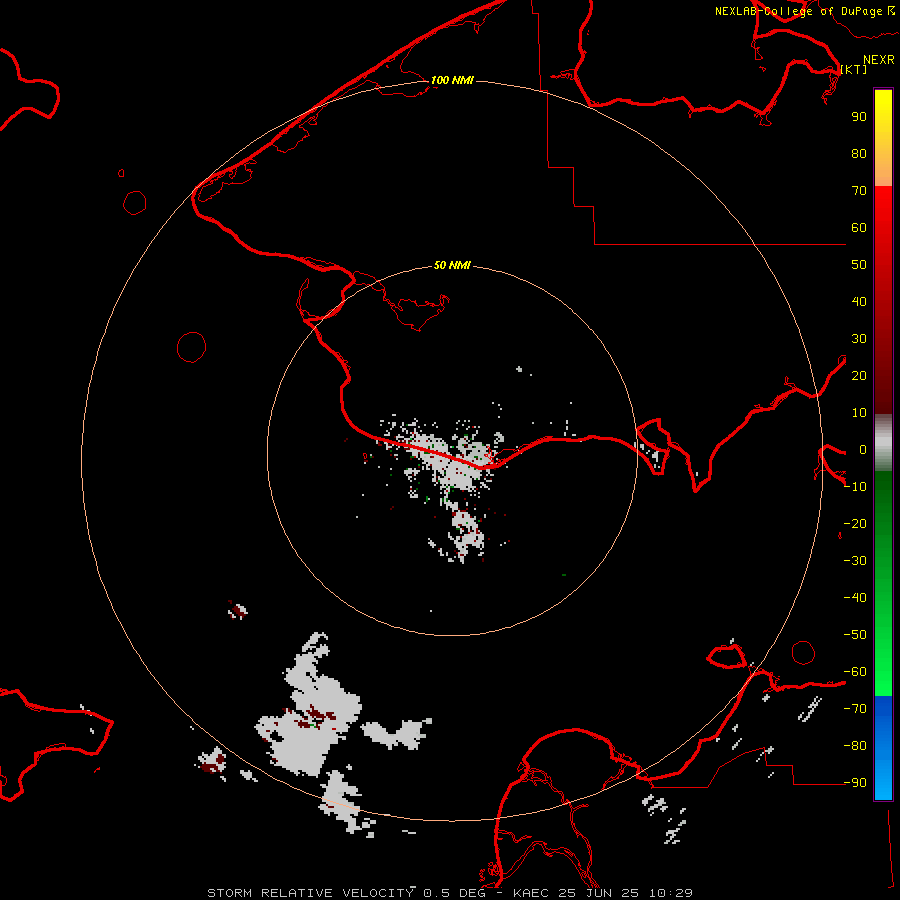Select the positive "10" value on velocity scale
The height and width of the screenshot is (900, 900).
pyautogui.click(x=859, y=413)
